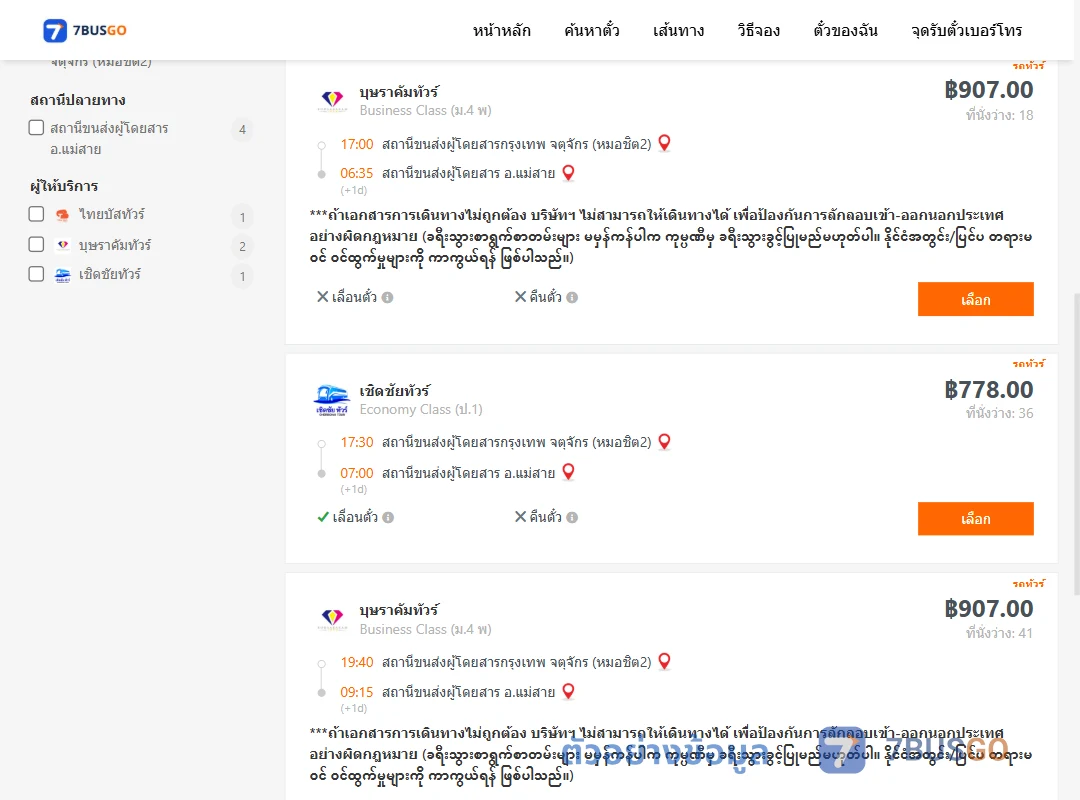
Task: Open map pin for 17:00 departure station
Action: click(x=665, y=143)
